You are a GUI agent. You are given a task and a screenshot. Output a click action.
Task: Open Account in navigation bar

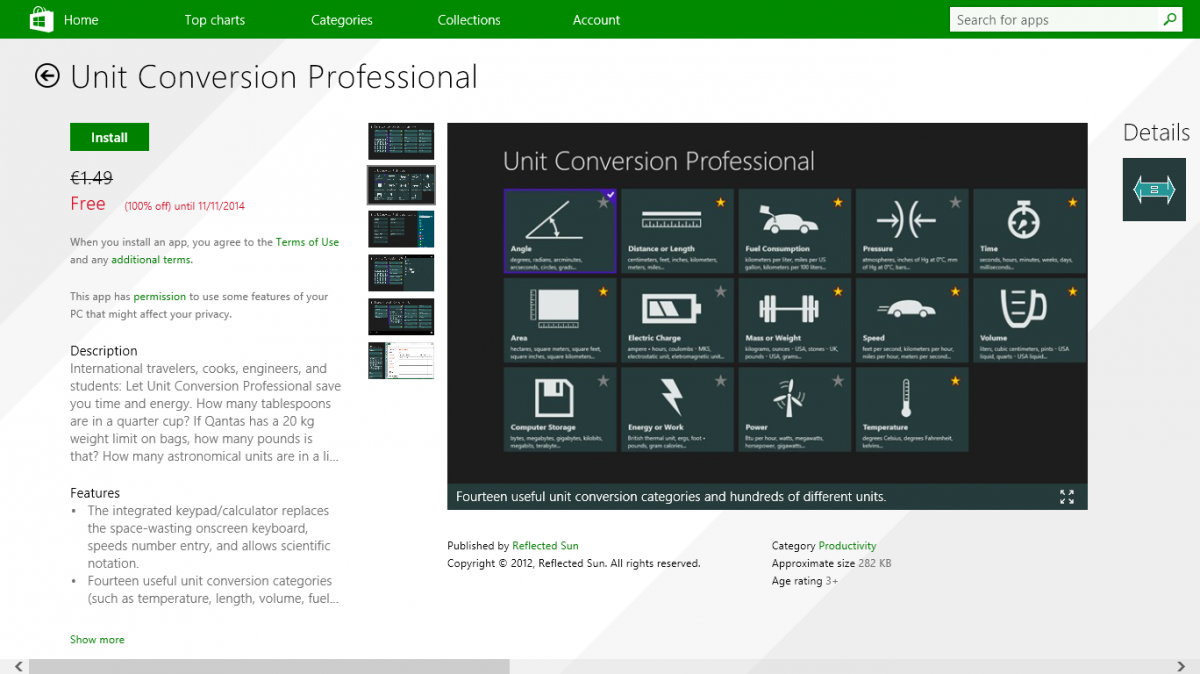[x=597, y=20]
